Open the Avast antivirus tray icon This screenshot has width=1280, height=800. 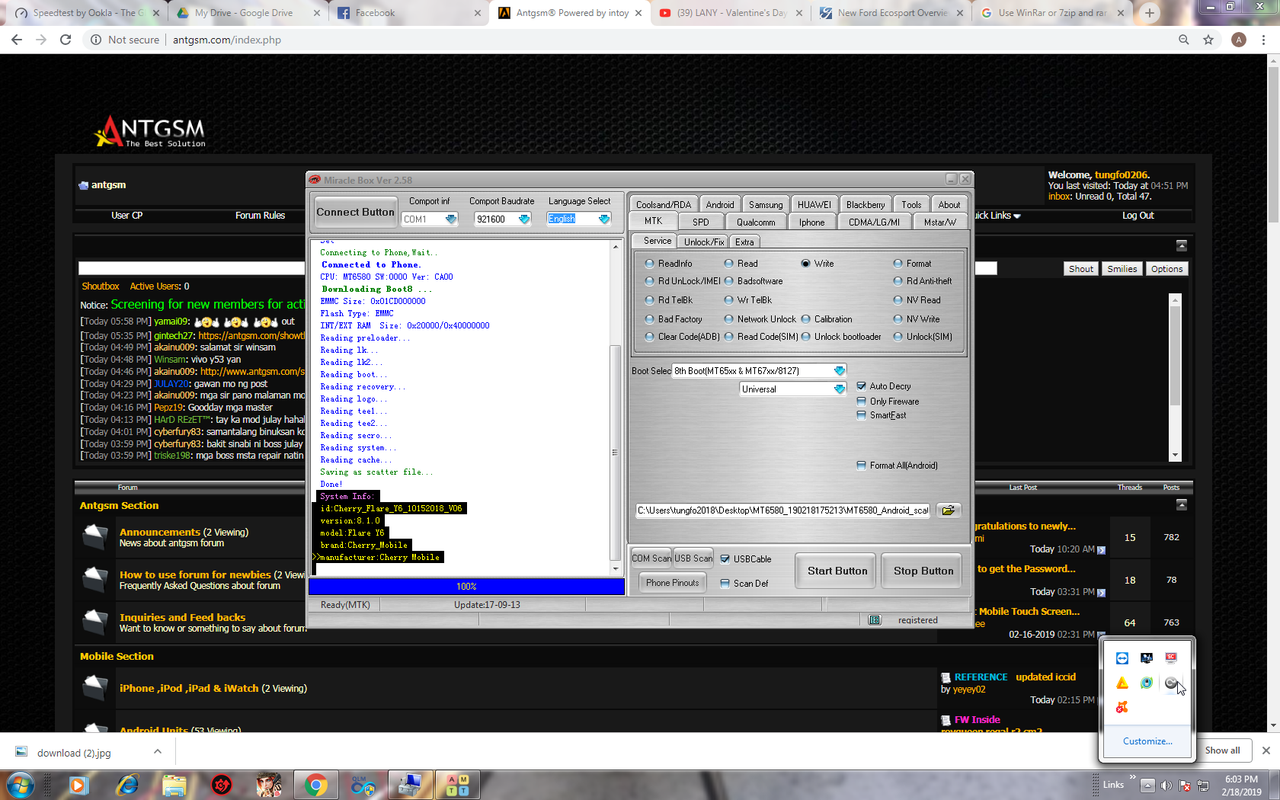[1122, 708]
